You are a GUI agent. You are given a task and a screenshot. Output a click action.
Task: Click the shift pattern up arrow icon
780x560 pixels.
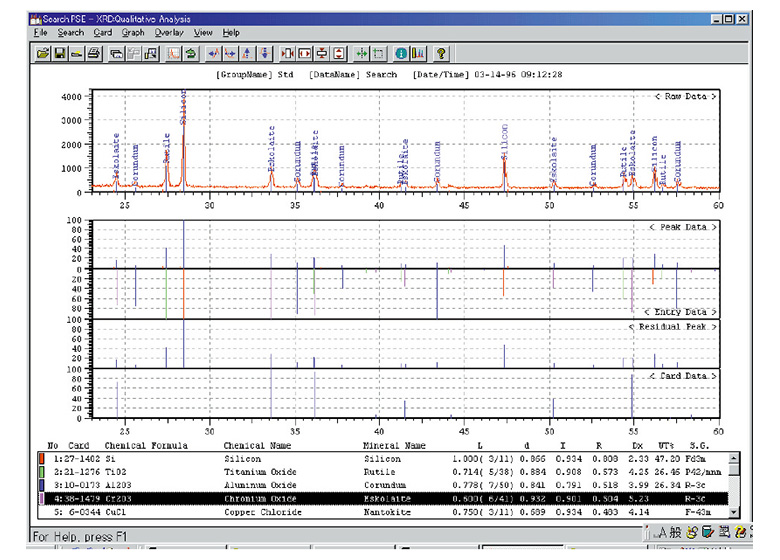pyautogui.click(x=248, y=53)
